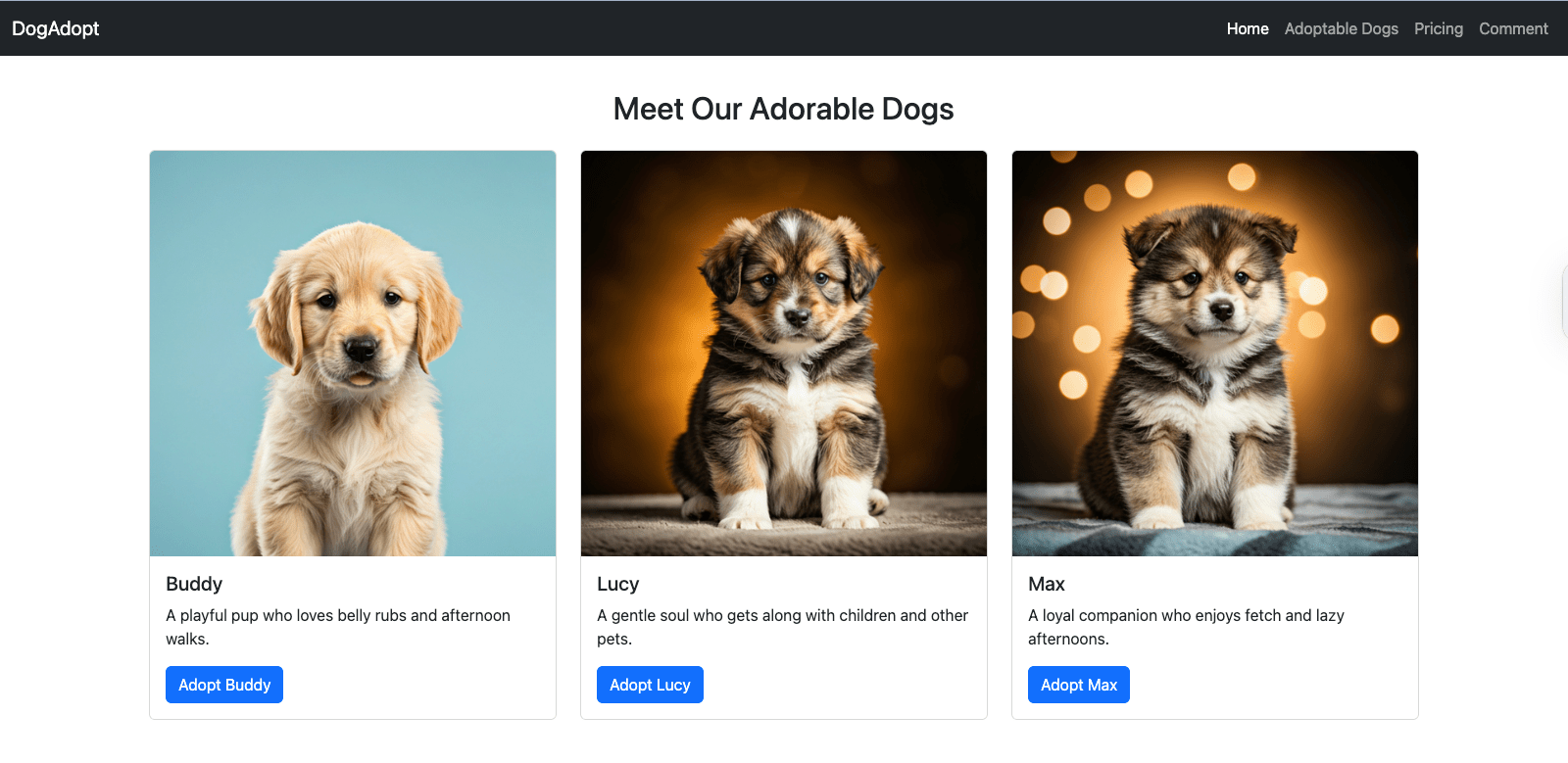Click the Meet Our Adorable Dogs heading

[783, 109]
